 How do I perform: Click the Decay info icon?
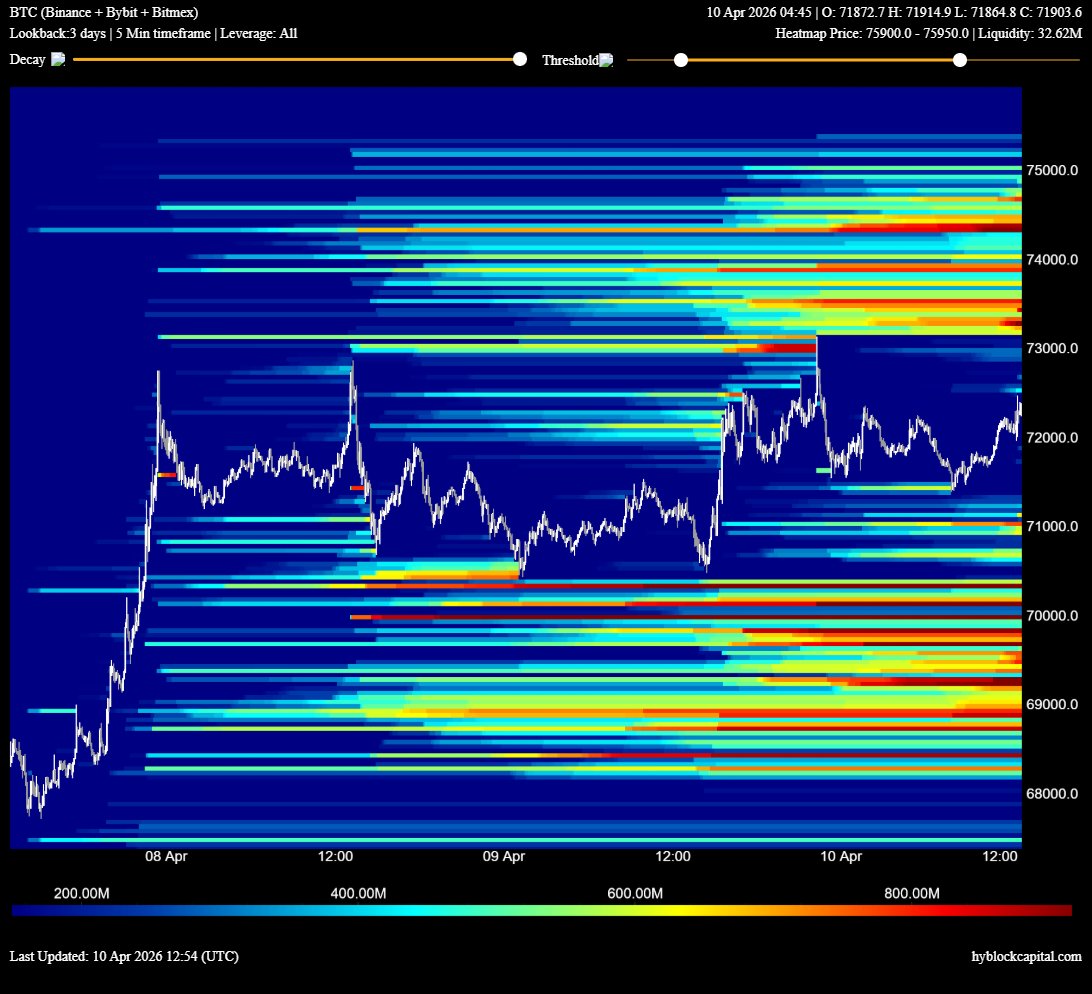(58, 60)
